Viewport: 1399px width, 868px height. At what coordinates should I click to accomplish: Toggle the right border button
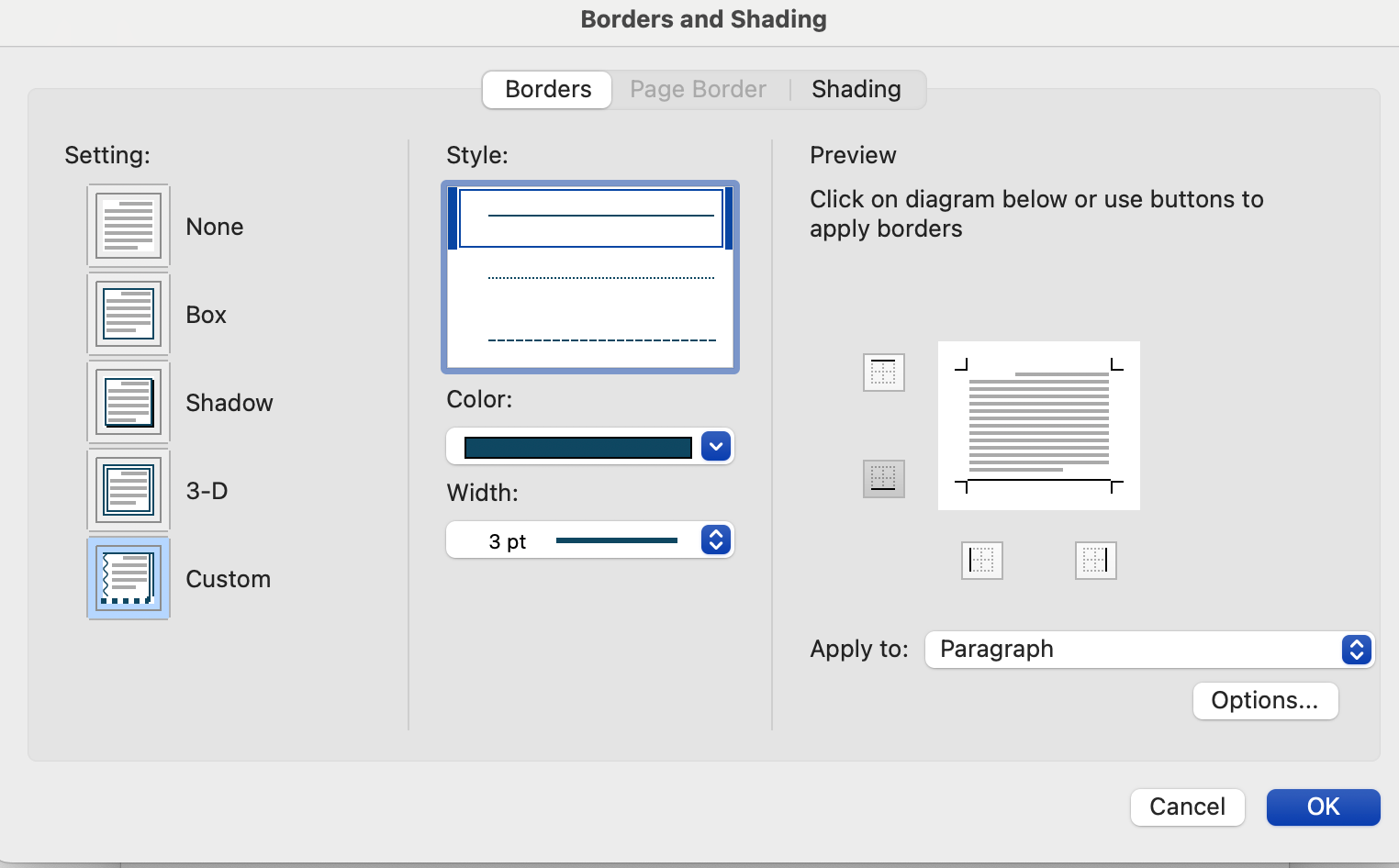point(1096,561)
